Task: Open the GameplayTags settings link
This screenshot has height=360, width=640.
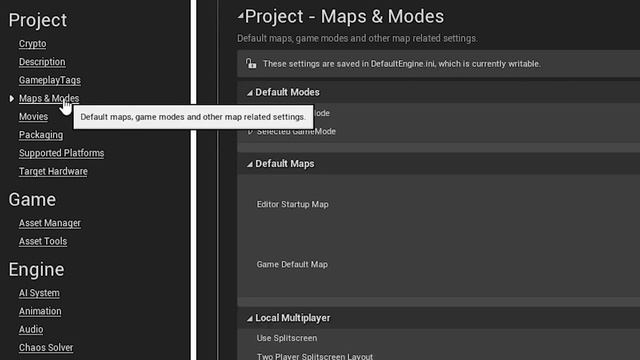Action: (49, 80)
